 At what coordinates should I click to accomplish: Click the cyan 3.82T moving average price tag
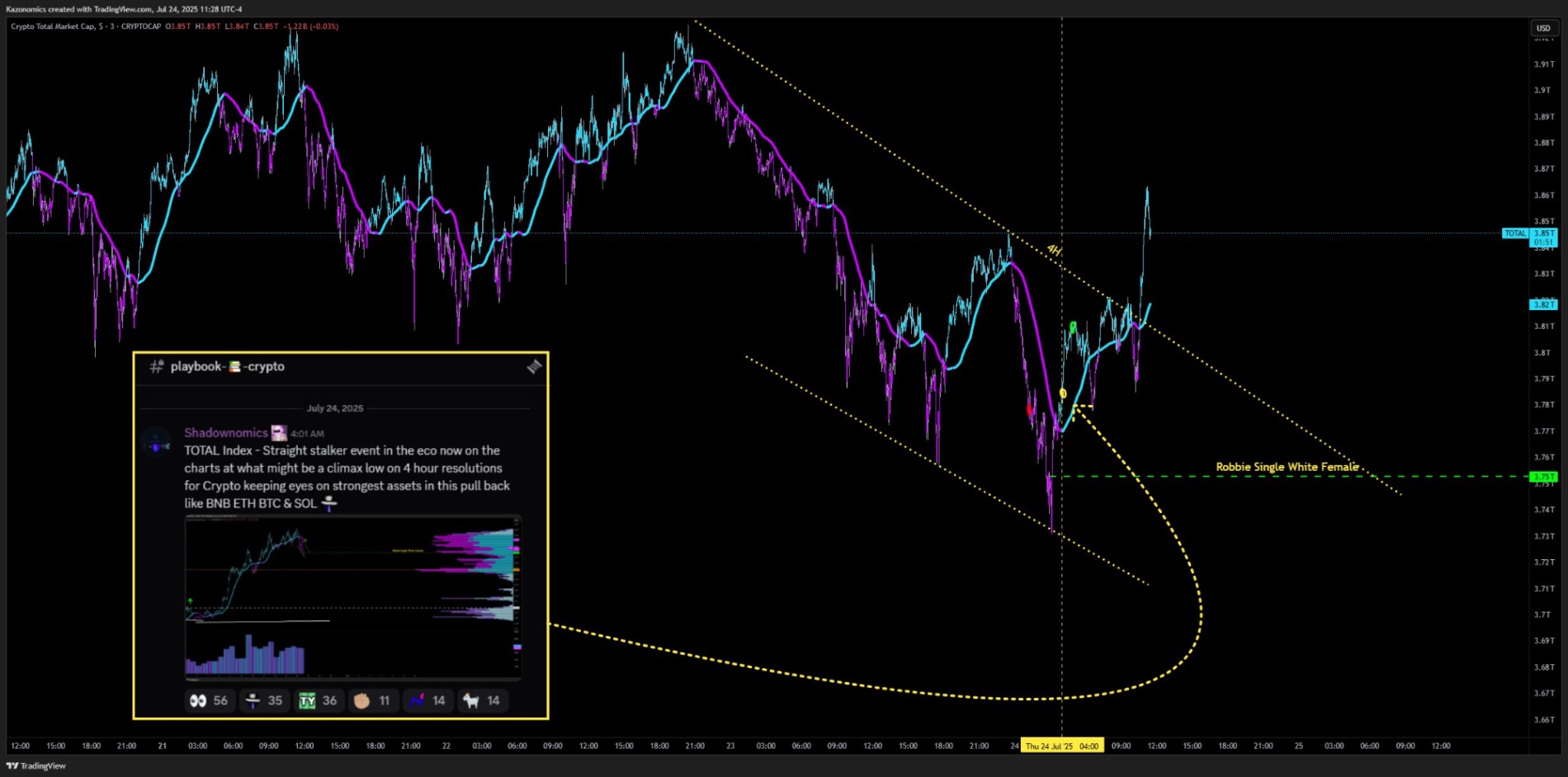coord(1542,304)
